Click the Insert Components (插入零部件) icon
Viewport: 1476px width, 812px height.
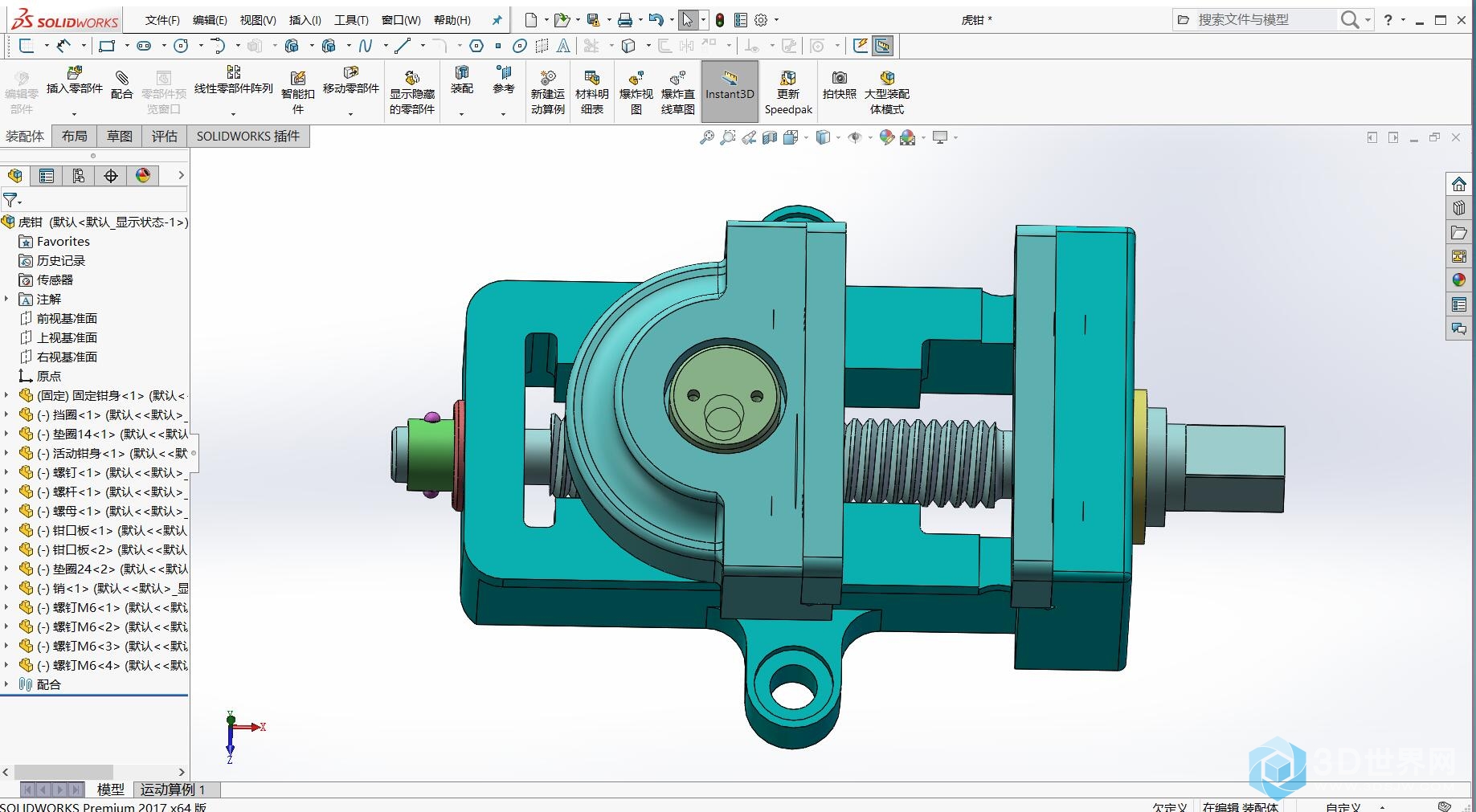[74, 74]
